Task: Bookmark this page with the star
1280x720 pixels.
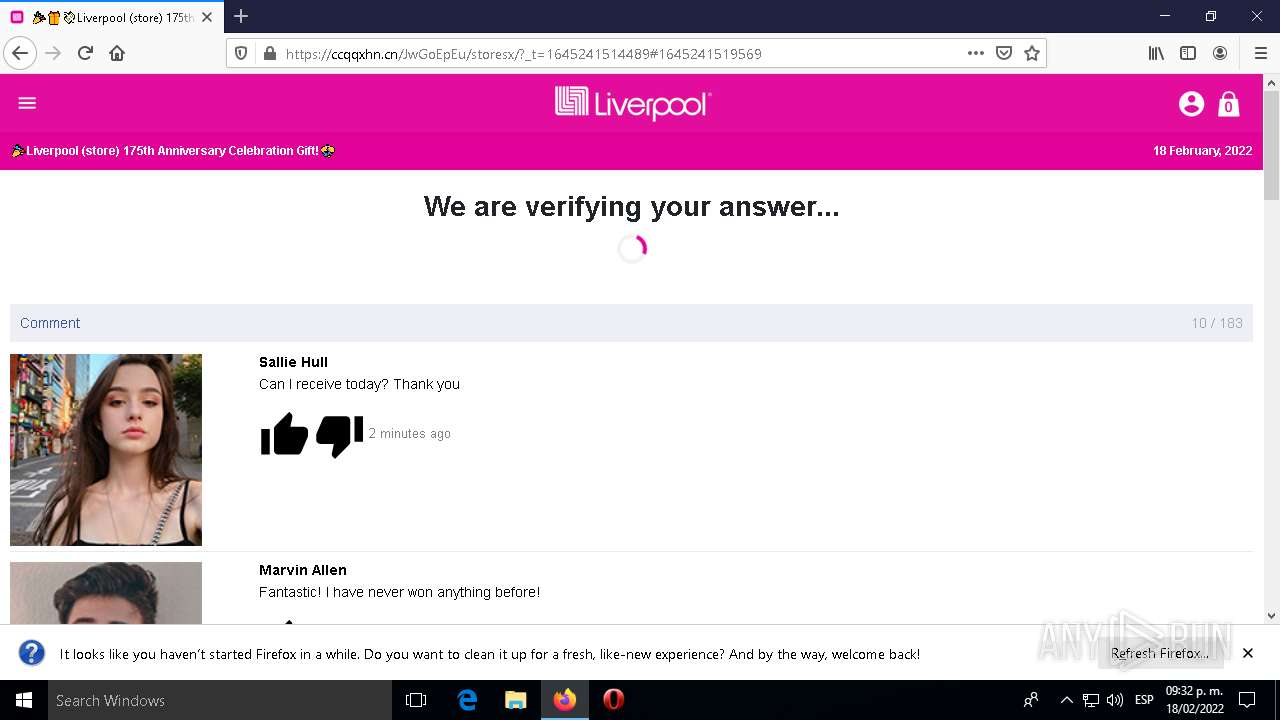Action: [x=1032, y=53]
